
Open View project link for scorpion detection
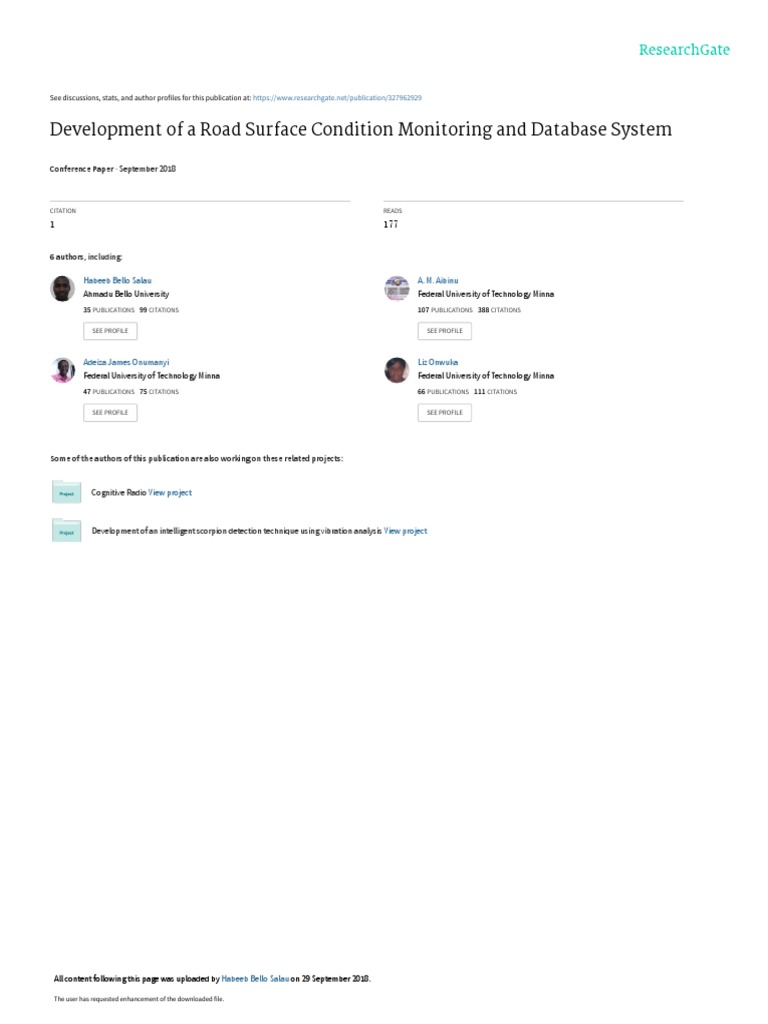click(x=406, y=532)
